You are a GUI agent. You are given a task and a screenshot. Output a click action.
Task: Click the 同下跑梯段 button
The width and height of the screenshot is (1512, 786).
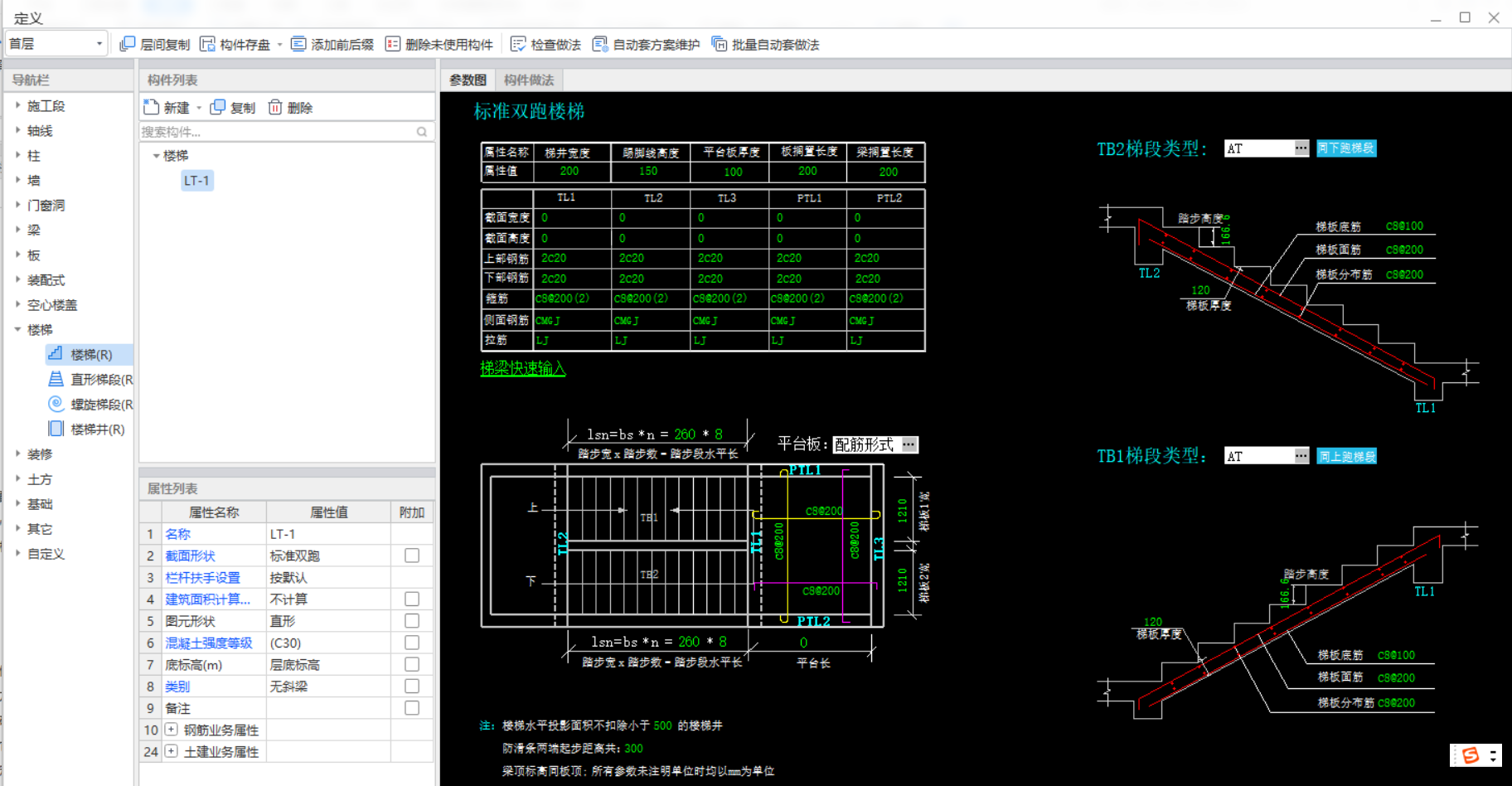click(1346, 148)
